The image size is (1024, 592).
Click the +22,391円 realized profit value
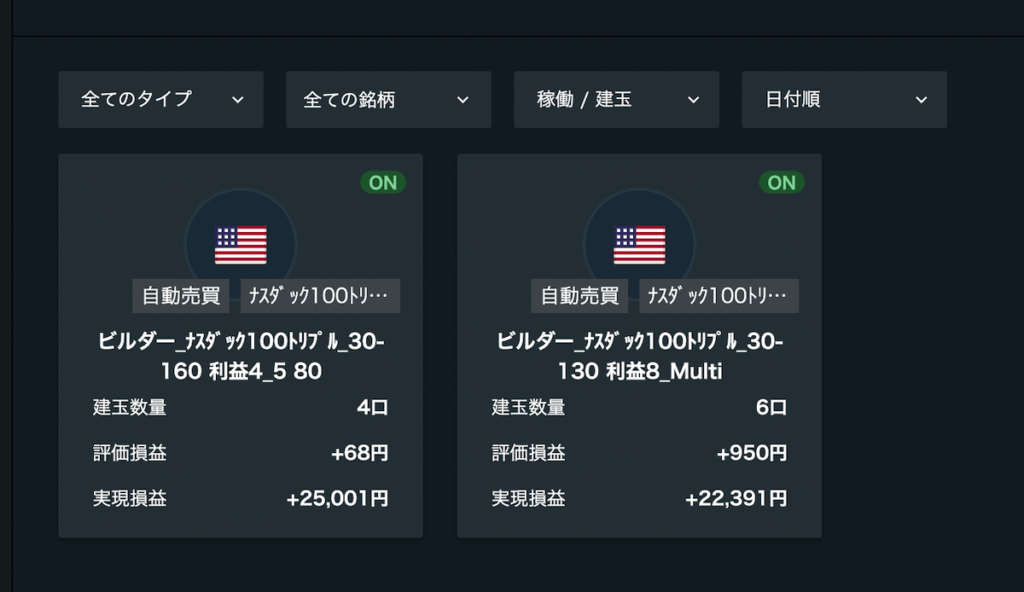[736, 498]
